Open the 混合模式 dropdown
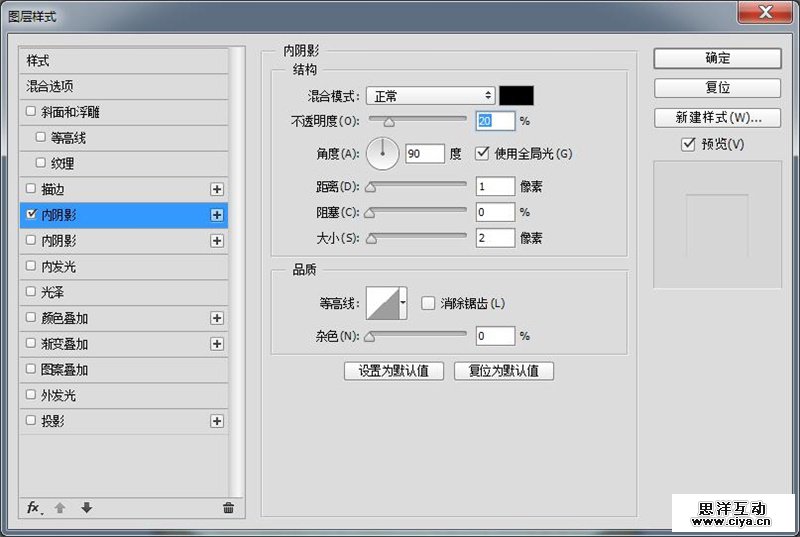Screen dimensions: 800x537 (430, 96)
